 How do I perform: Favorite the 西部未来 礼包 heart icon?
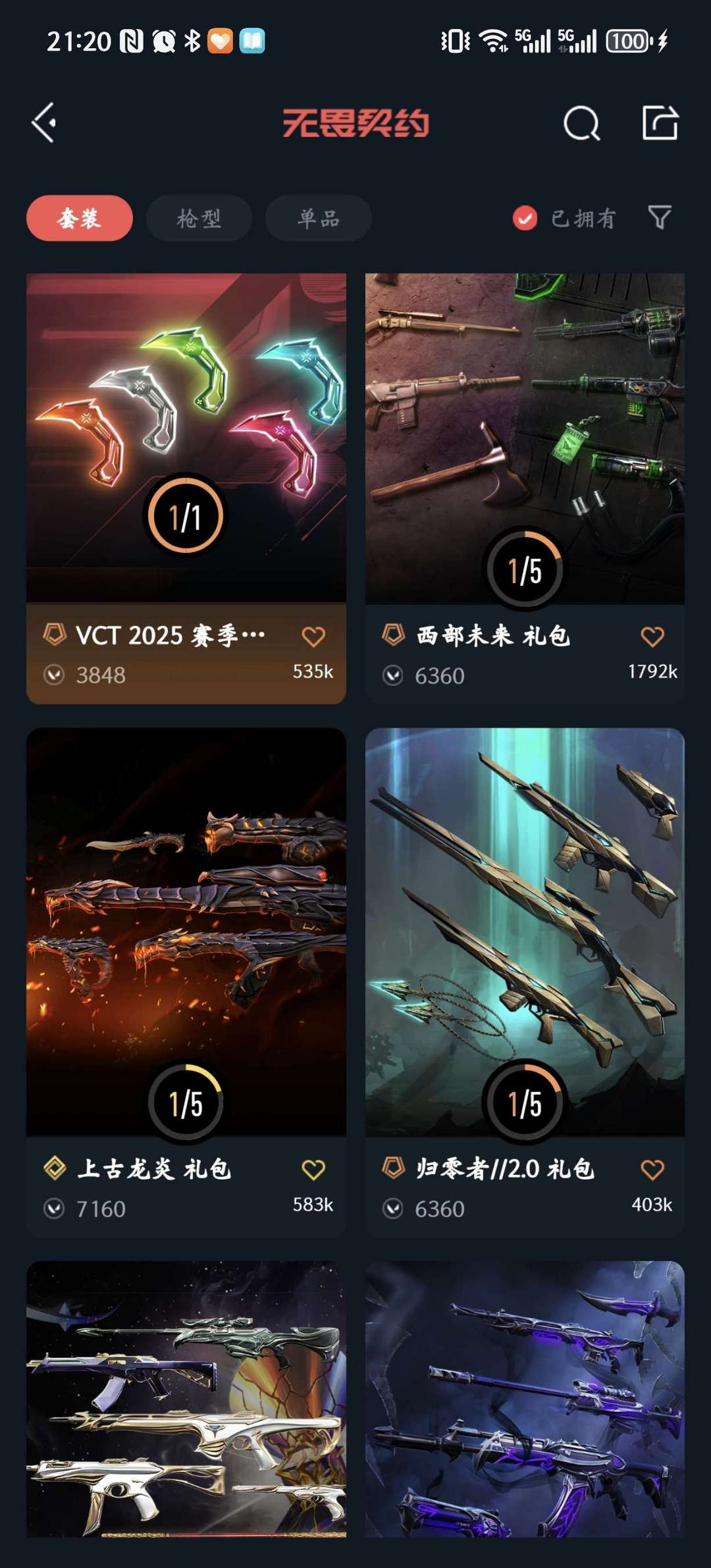tap(652, 637)
